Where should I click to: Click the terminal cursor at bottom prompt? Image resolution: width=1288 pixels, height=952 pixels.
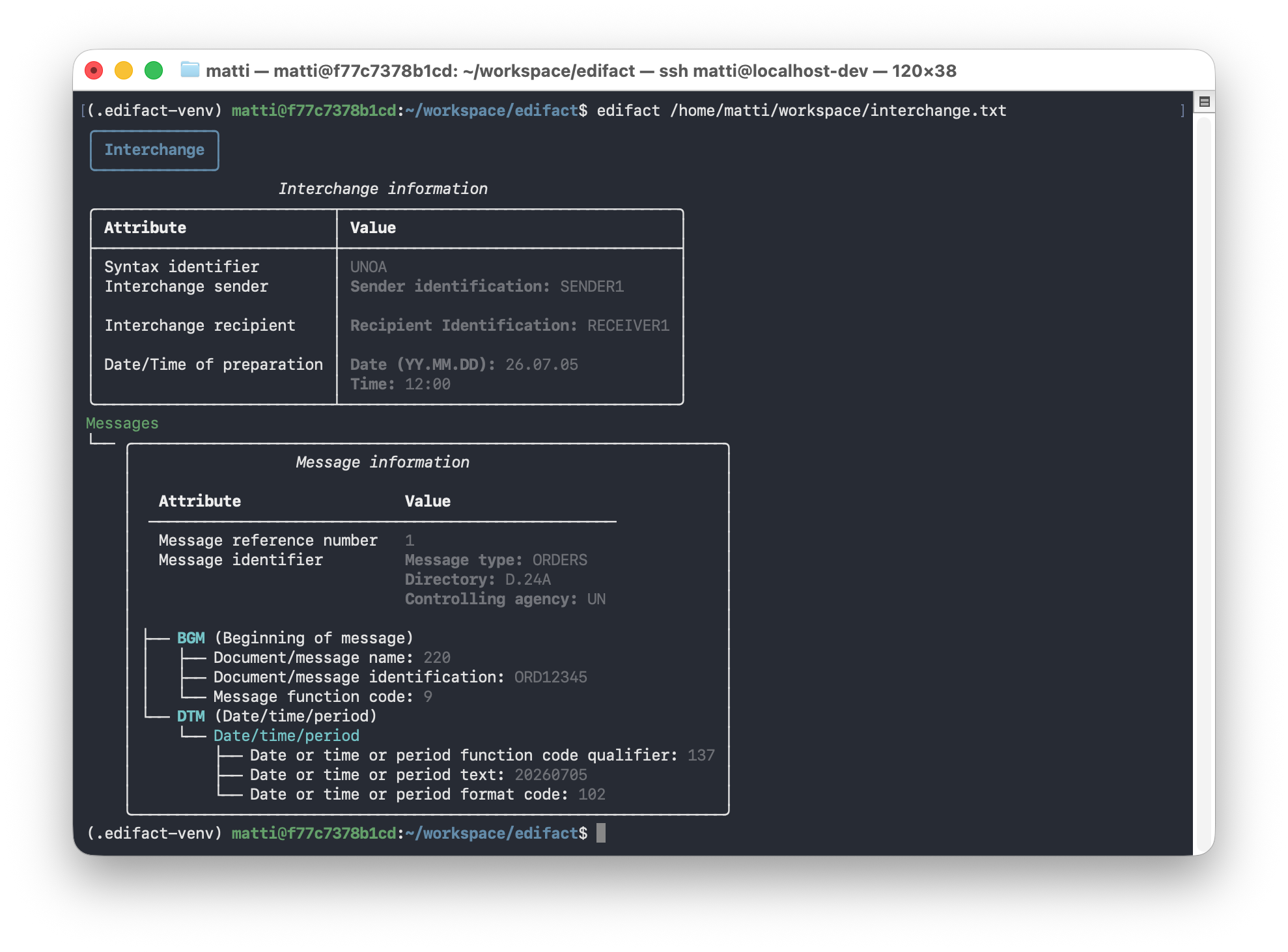[x=601, y=833]
